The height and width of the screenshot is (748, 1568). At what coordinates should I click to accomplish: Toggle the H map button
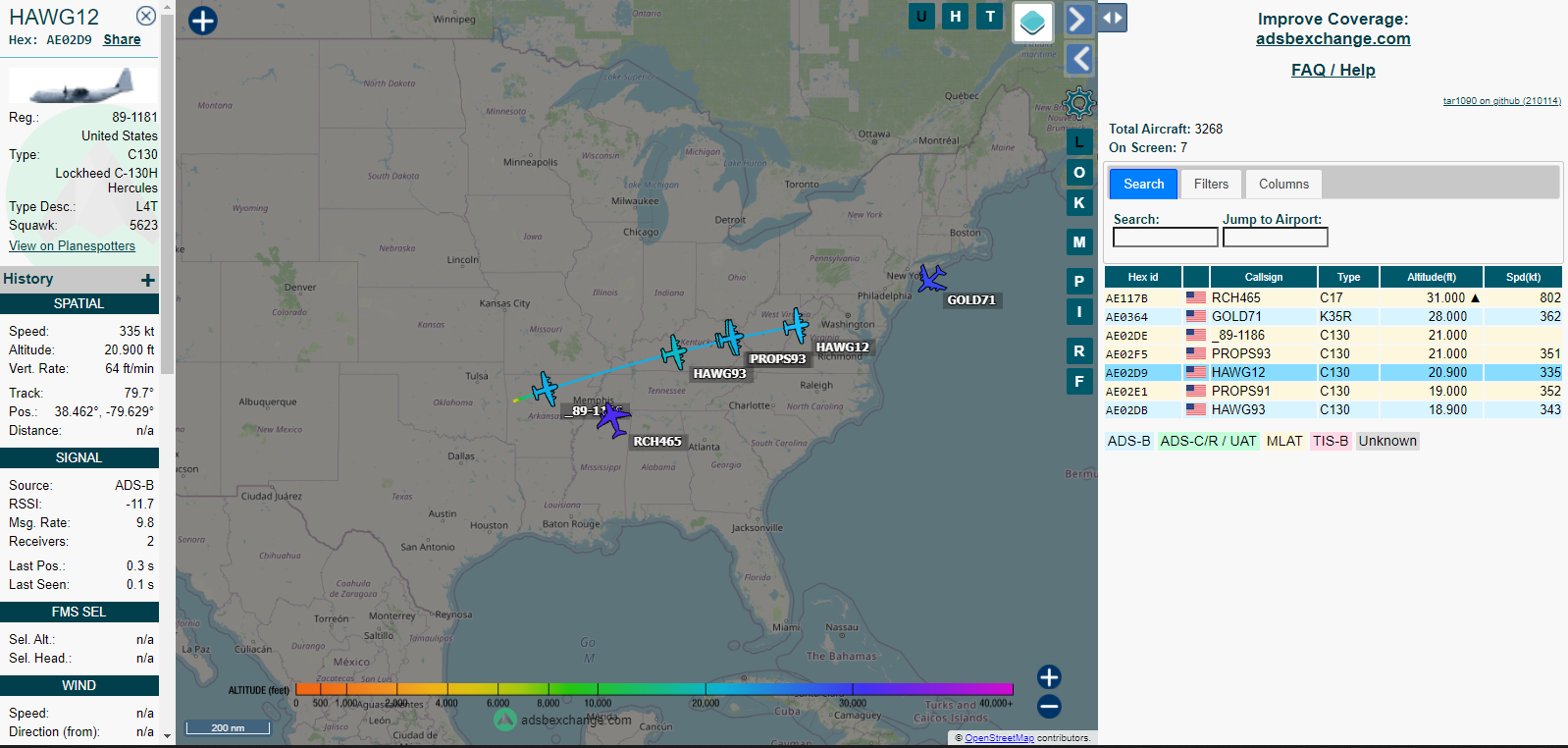[956, 16]
